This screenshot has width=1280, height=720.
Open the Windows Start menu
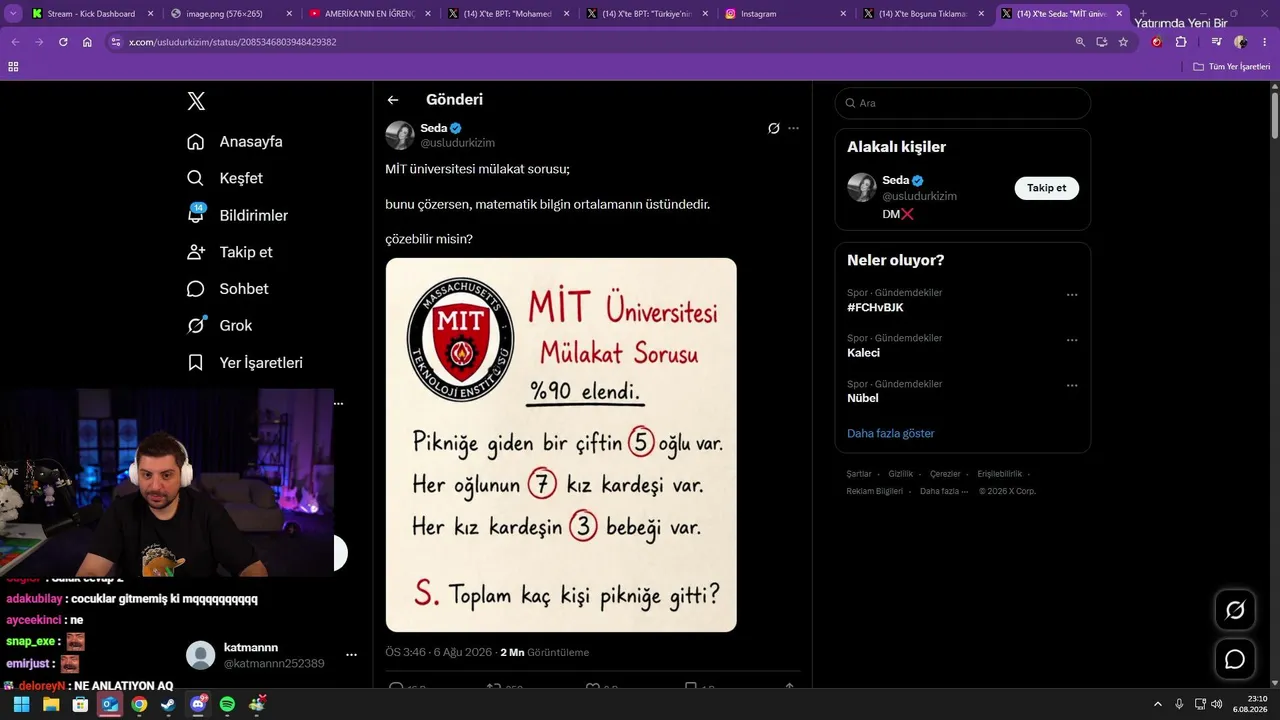pos(21,704)
